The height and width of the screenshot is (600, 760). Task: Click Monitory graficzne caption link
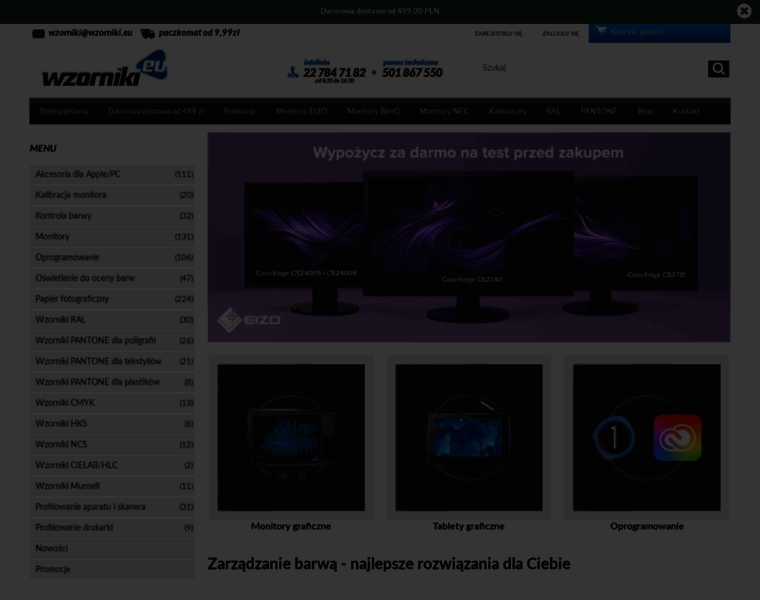(x=291, y=526)
